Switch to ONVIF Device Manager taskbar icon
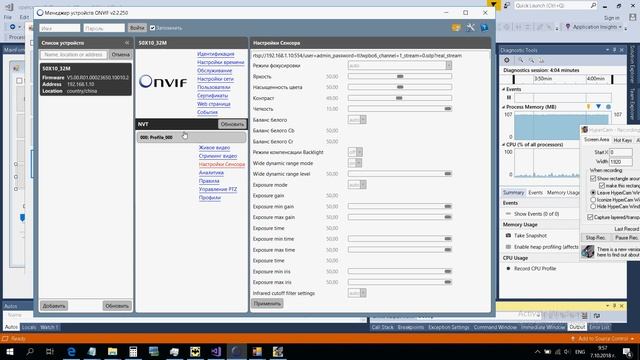640x360 pixels. pos(237,351)
